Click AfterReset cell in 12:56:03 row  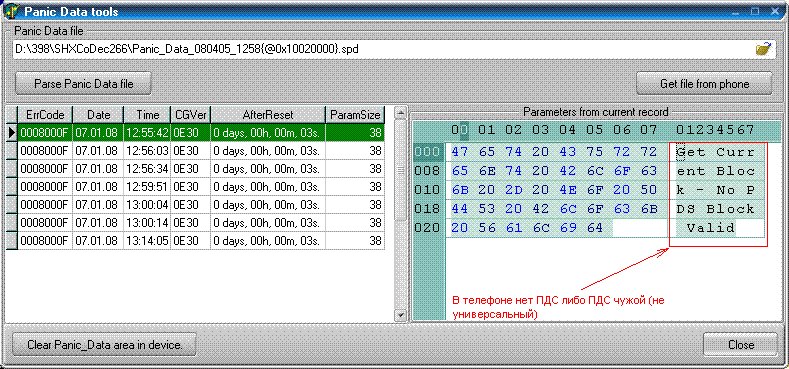point(268,151)
